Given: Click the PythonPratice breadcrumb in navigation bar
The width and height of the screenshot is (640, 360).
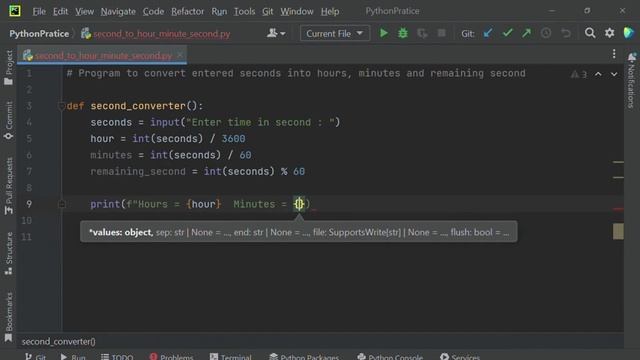Looking at the screenshot, I should pos(39,33).
